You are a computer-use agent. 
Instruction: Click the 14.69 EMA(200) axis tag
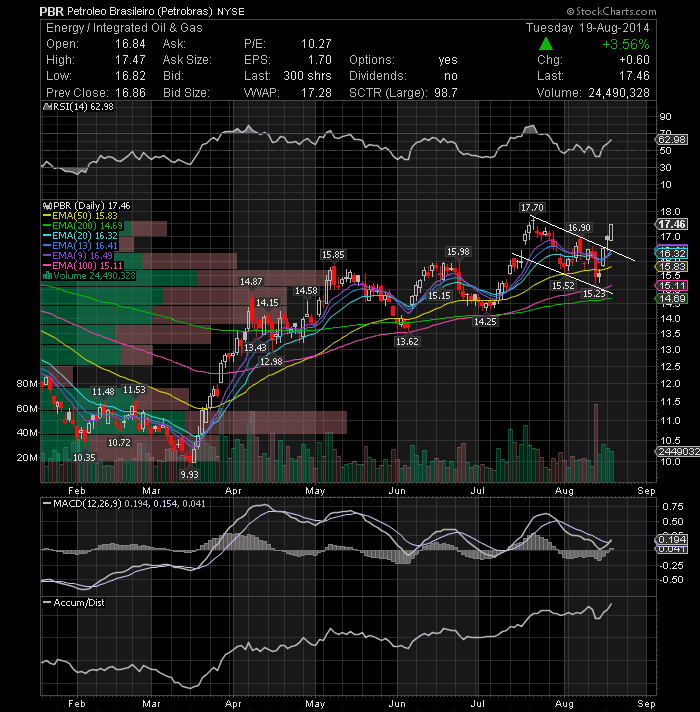672,298
